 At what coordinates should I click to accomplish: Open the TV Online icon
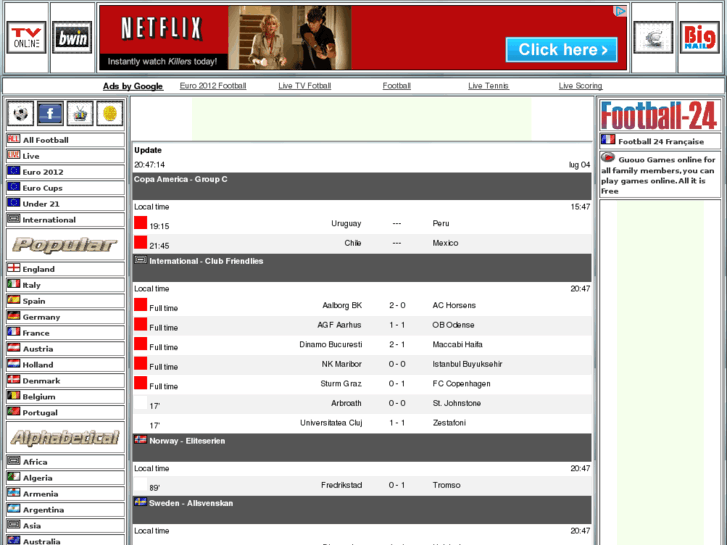click(x=26, y=37)
